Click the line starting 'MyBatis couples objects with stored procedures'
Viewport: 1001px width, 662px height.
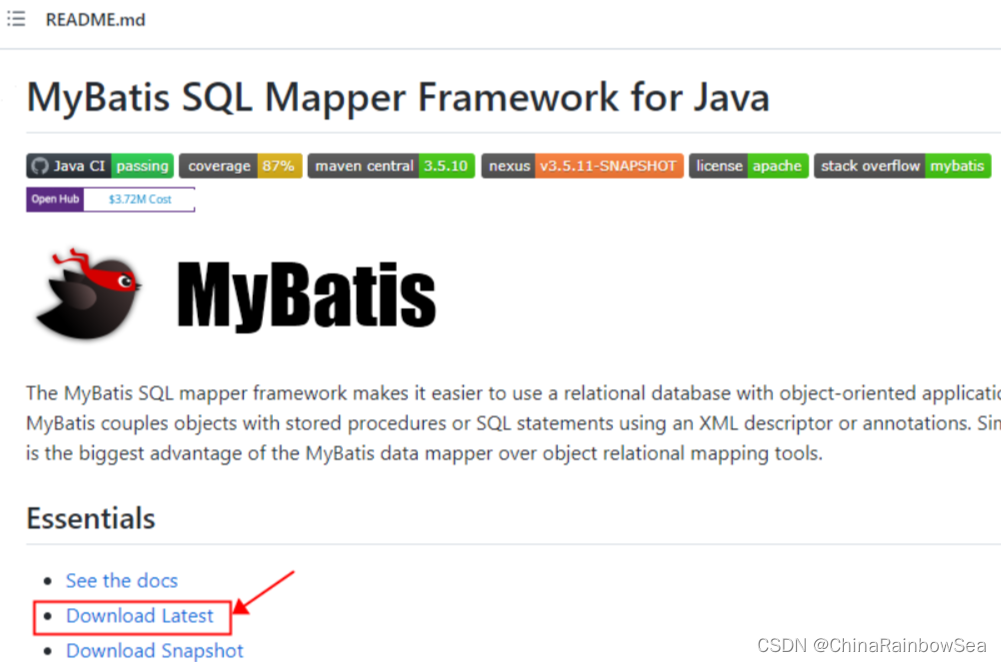tap(513, 423)
